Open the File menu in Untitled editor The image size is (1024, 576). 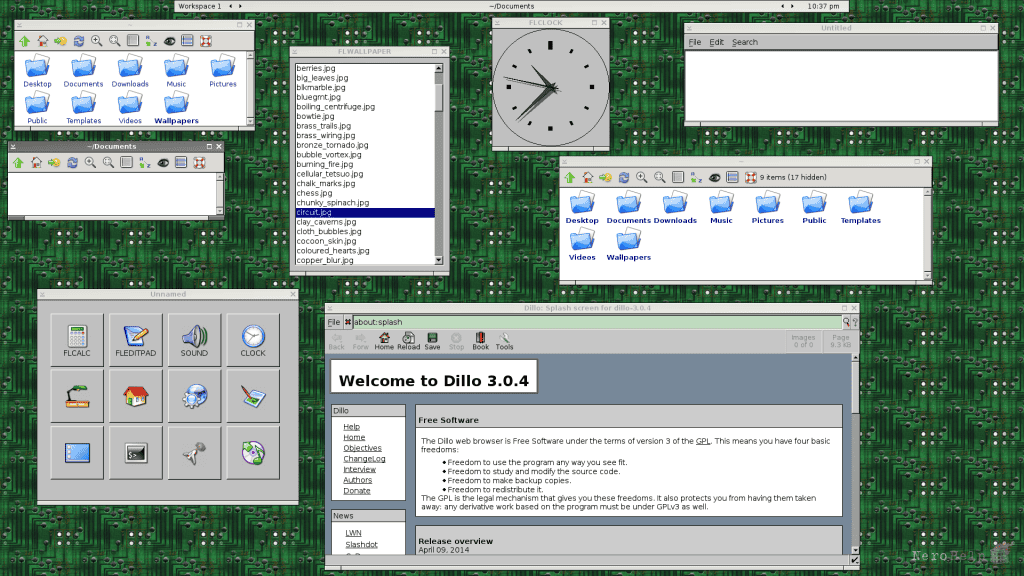pyautogui.click(x=695, y=42)
